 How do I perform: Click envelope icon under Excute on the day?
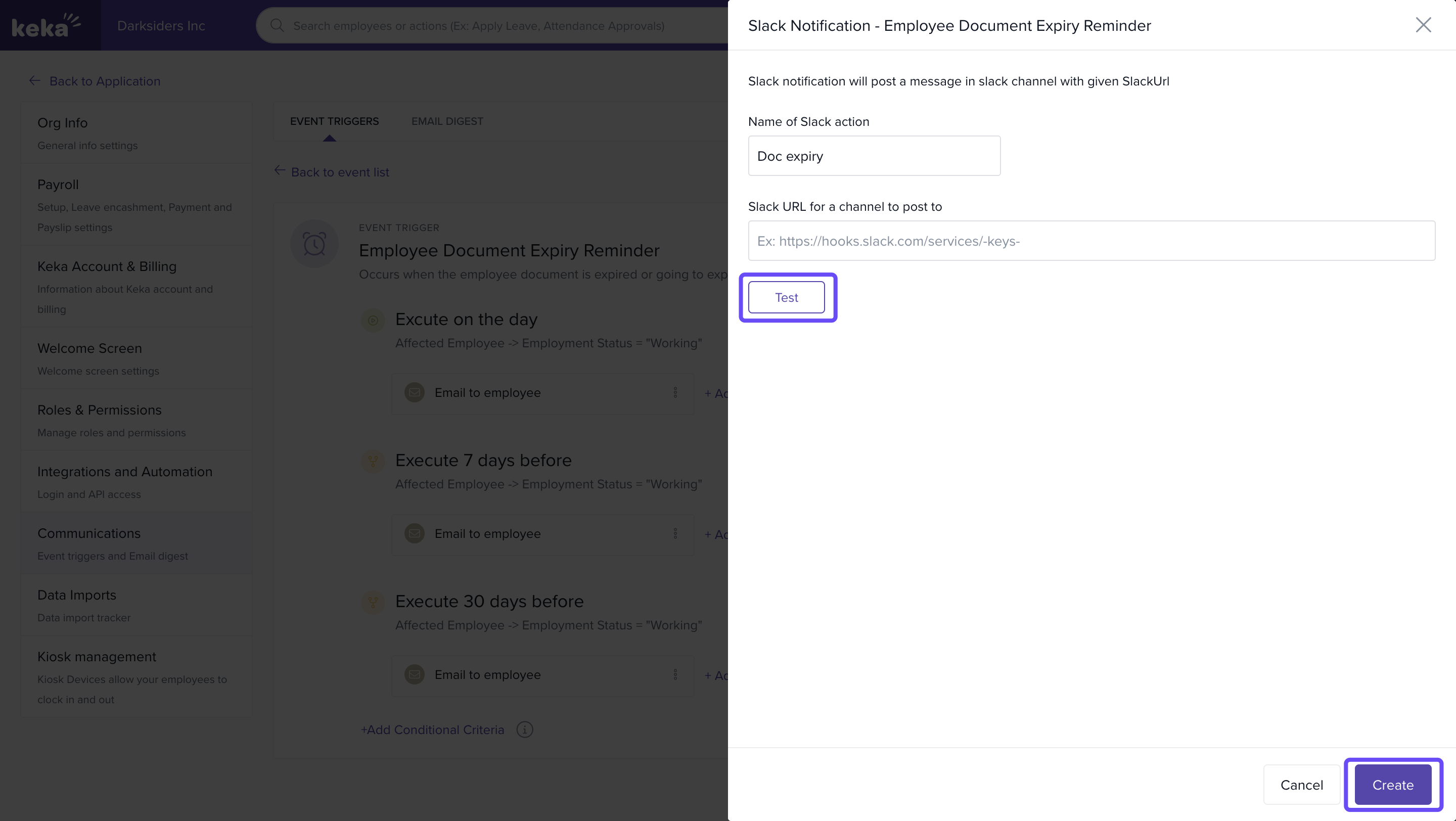tap(415, 393)
